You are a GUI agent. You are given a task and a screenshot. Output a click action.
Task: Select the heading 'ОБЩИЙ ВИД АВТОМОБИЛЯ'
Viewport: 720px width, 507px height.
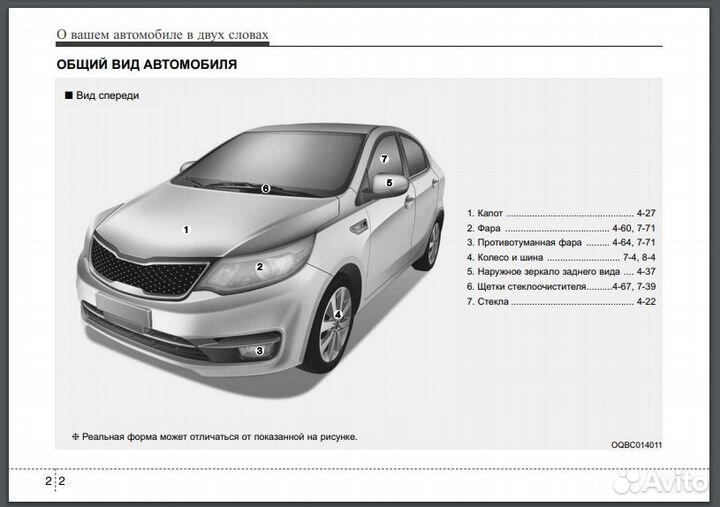coord(146,64)
